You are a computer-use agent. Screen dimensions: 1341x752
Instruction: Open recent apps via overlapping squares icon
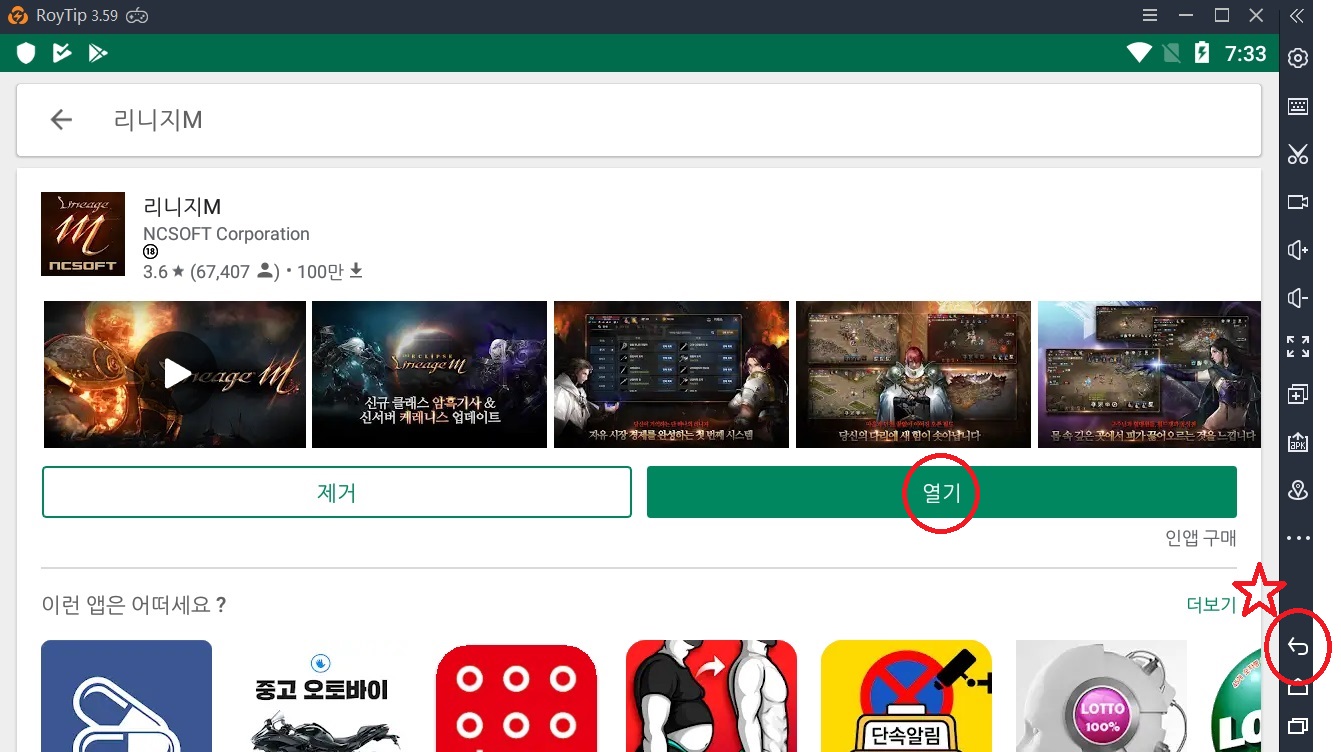1298,725
